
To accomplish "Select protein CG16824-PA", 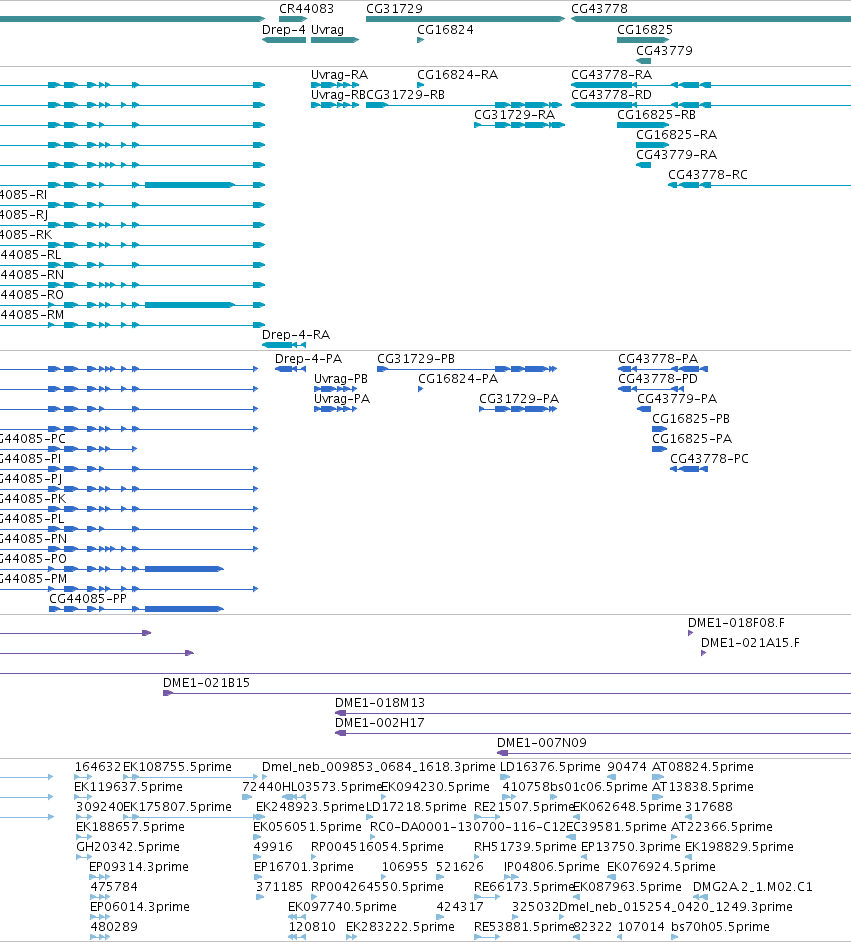I will click(458, 379).
